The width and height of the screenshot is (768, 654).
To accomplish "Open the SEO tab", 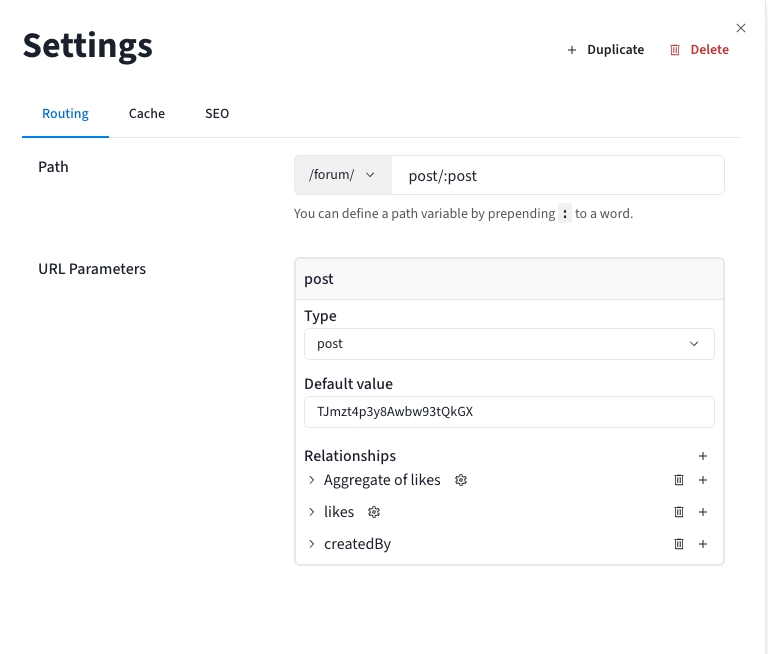I will click(217, 114).
